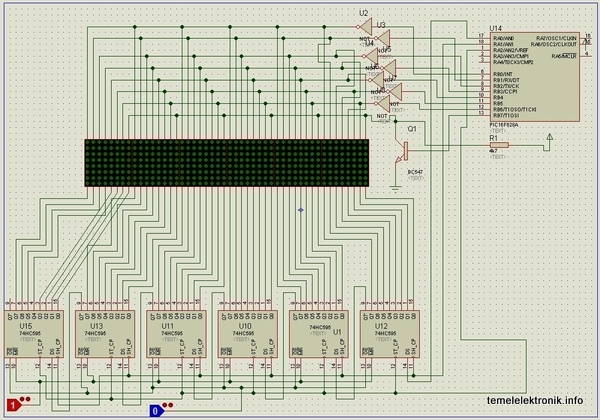The image size is (600, 420).
Task: Click the BC547 value text
Action: (x=415, y=172)
